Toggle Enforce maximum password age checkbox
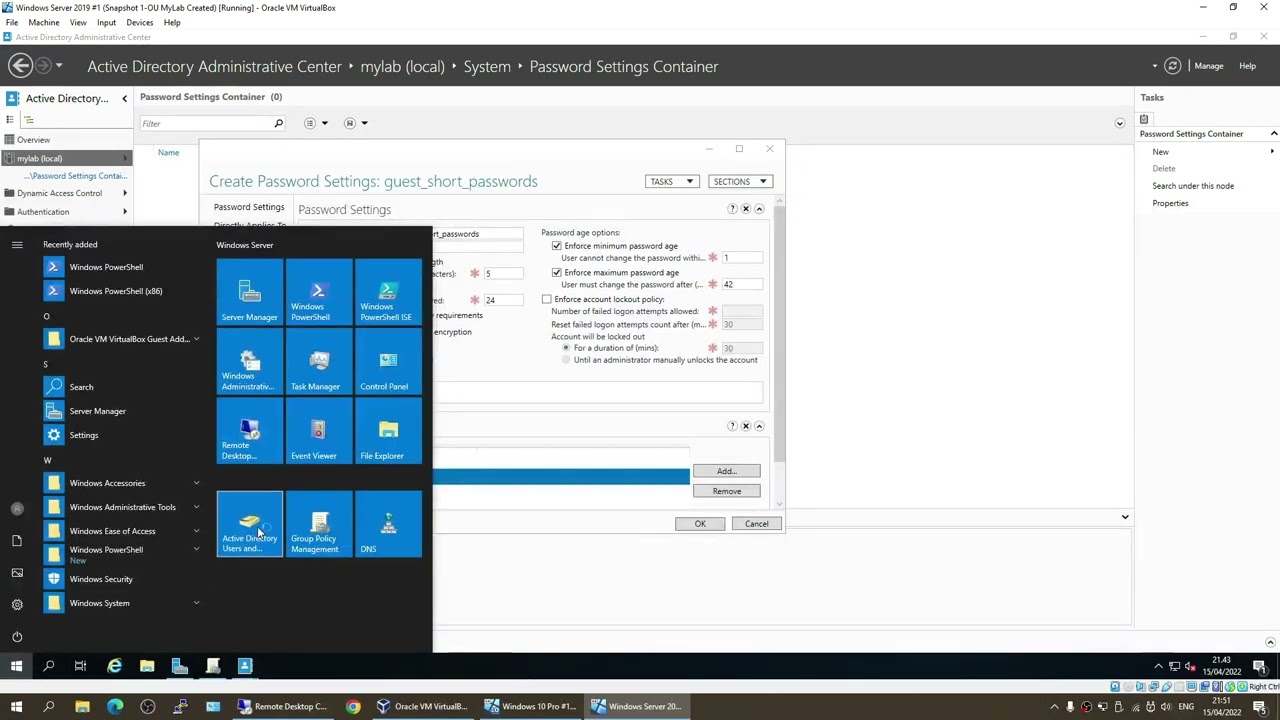1280x720 pixels. pos(557,272)
